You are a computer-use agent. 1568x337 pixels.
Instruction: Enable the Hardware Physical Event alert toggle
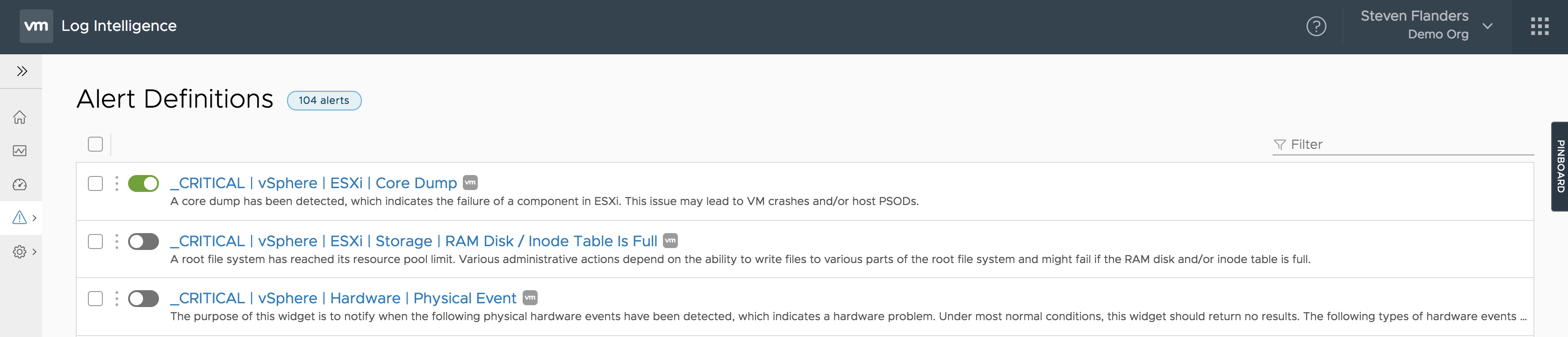point(143,299)
